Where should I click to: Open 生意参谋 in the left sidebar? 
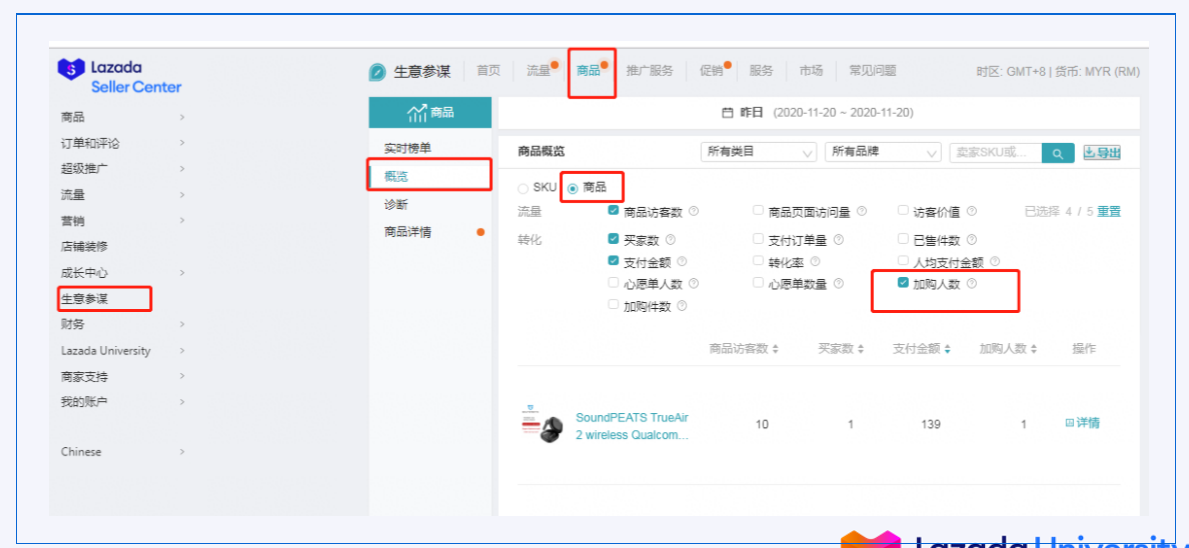point(85,299)
